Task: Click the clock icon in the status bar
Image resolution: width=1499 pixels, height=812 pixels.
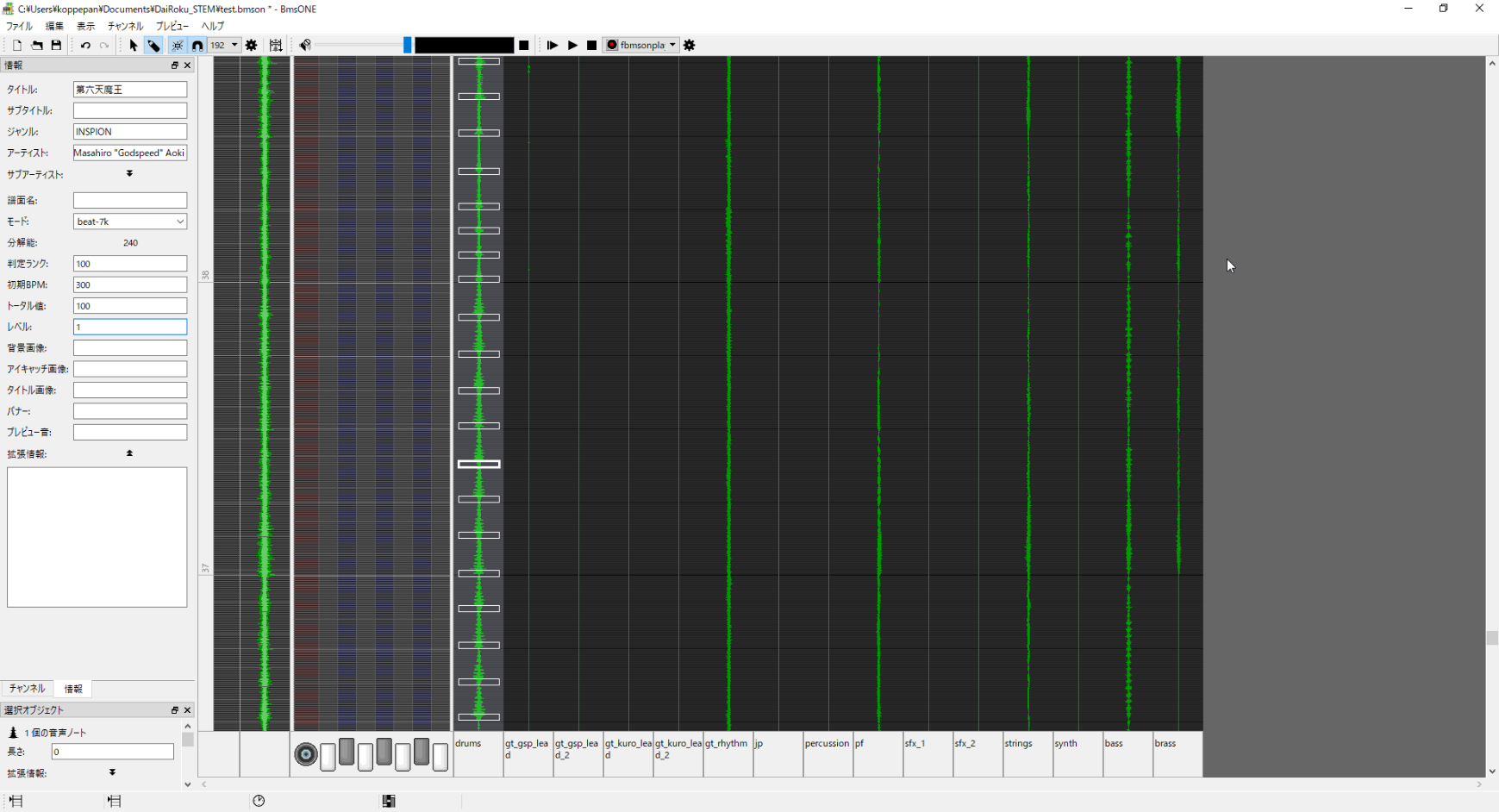Action: point(259,801)
